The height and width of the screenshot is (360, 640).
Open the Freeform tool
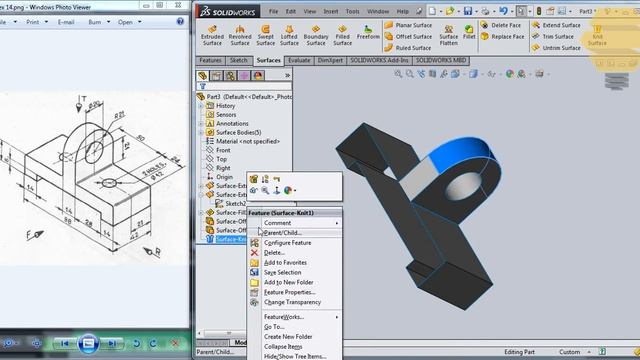pos(368,32)
